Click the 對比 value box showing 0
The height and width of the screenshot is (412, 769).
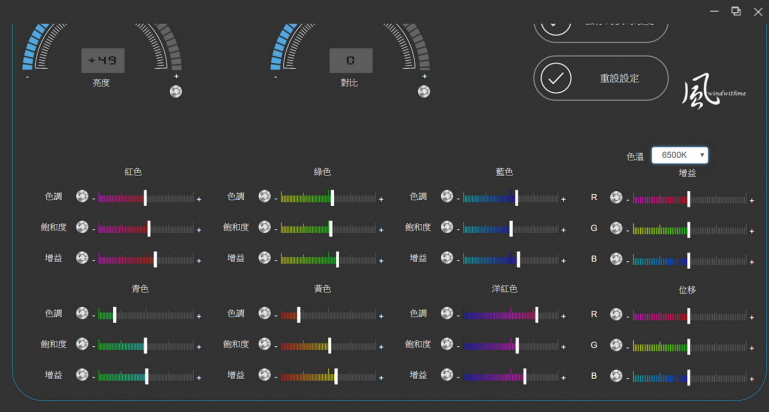[x=351, y=61]
